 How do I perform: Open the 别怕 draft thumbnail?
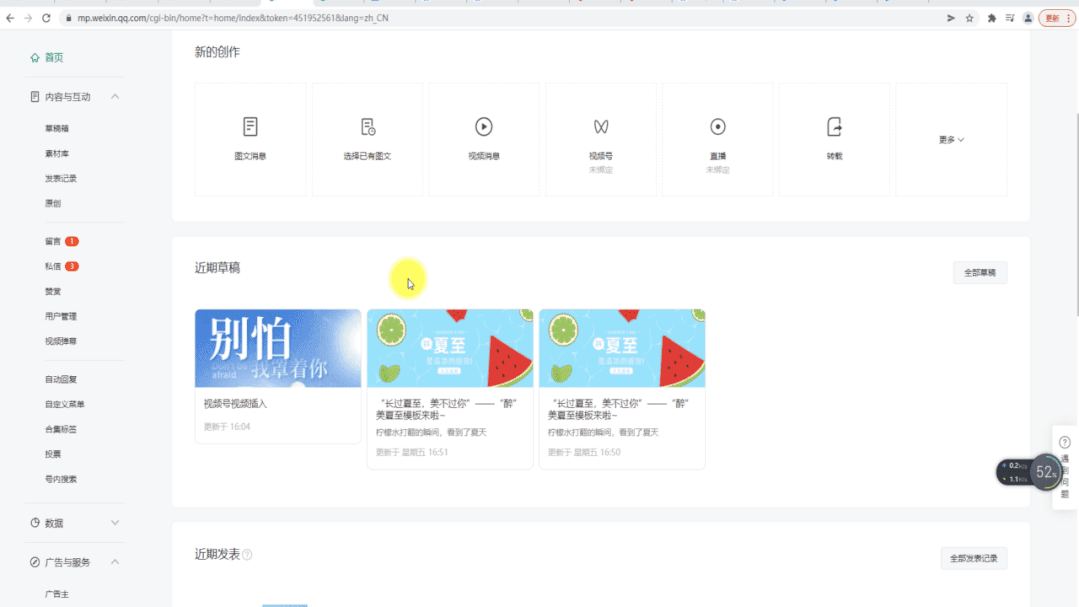coord(278,348)
